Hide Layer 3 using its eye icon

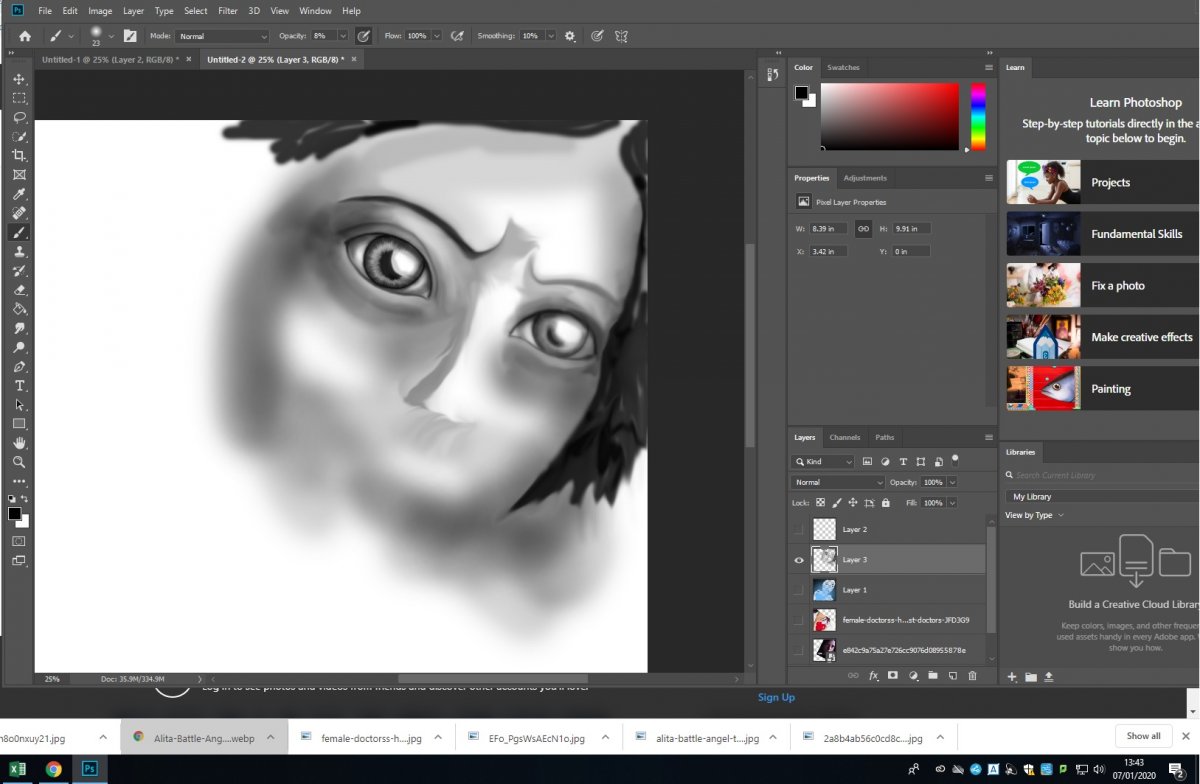[x=798, y=560]
